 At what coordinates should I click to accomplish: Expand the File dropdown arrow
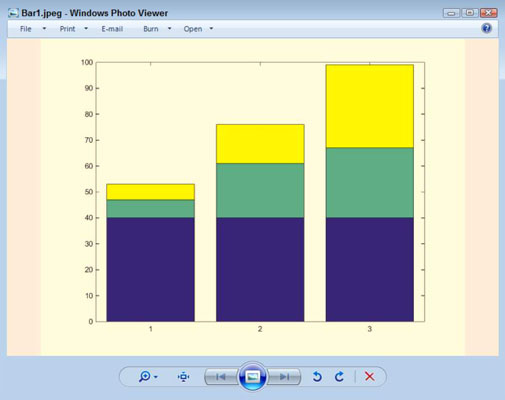point(44,29)
